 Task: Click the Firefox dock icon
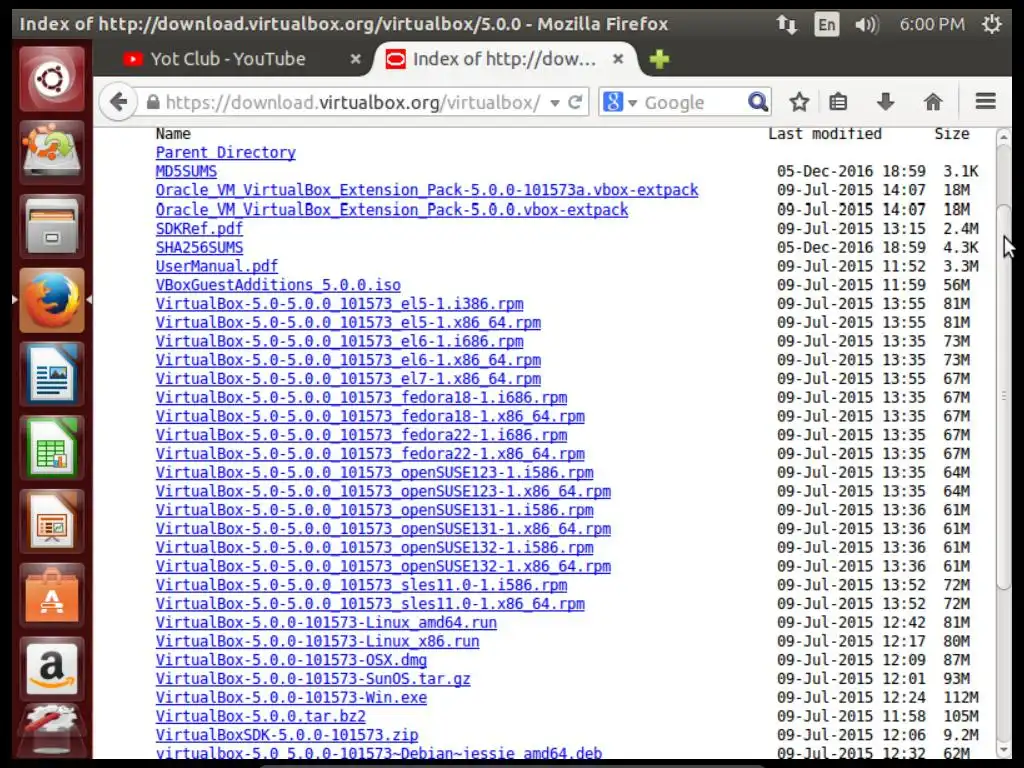point(52,300)
